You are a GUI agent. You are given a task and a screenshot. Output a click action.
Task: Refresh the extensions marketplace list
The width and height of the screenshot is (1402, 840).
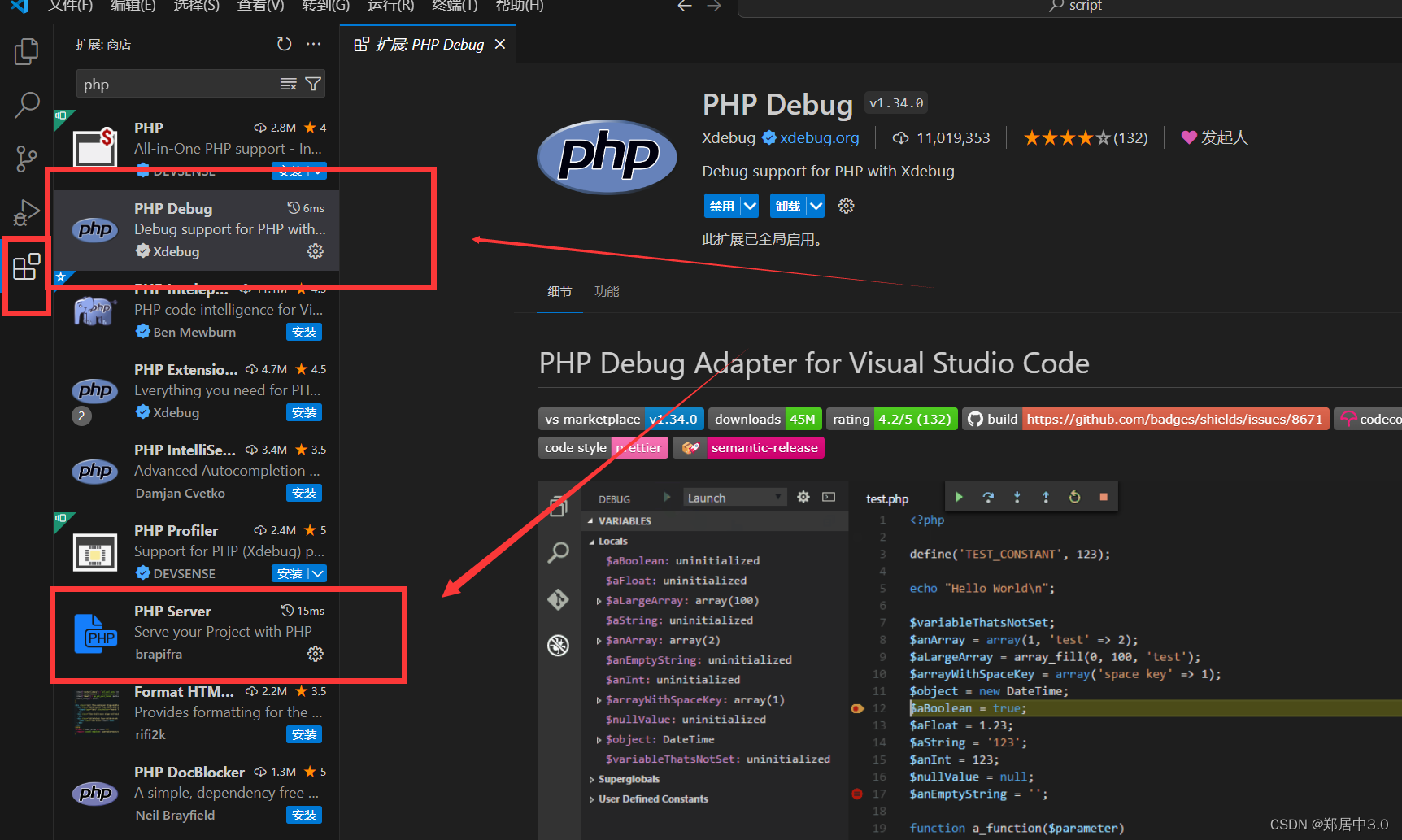284,44
